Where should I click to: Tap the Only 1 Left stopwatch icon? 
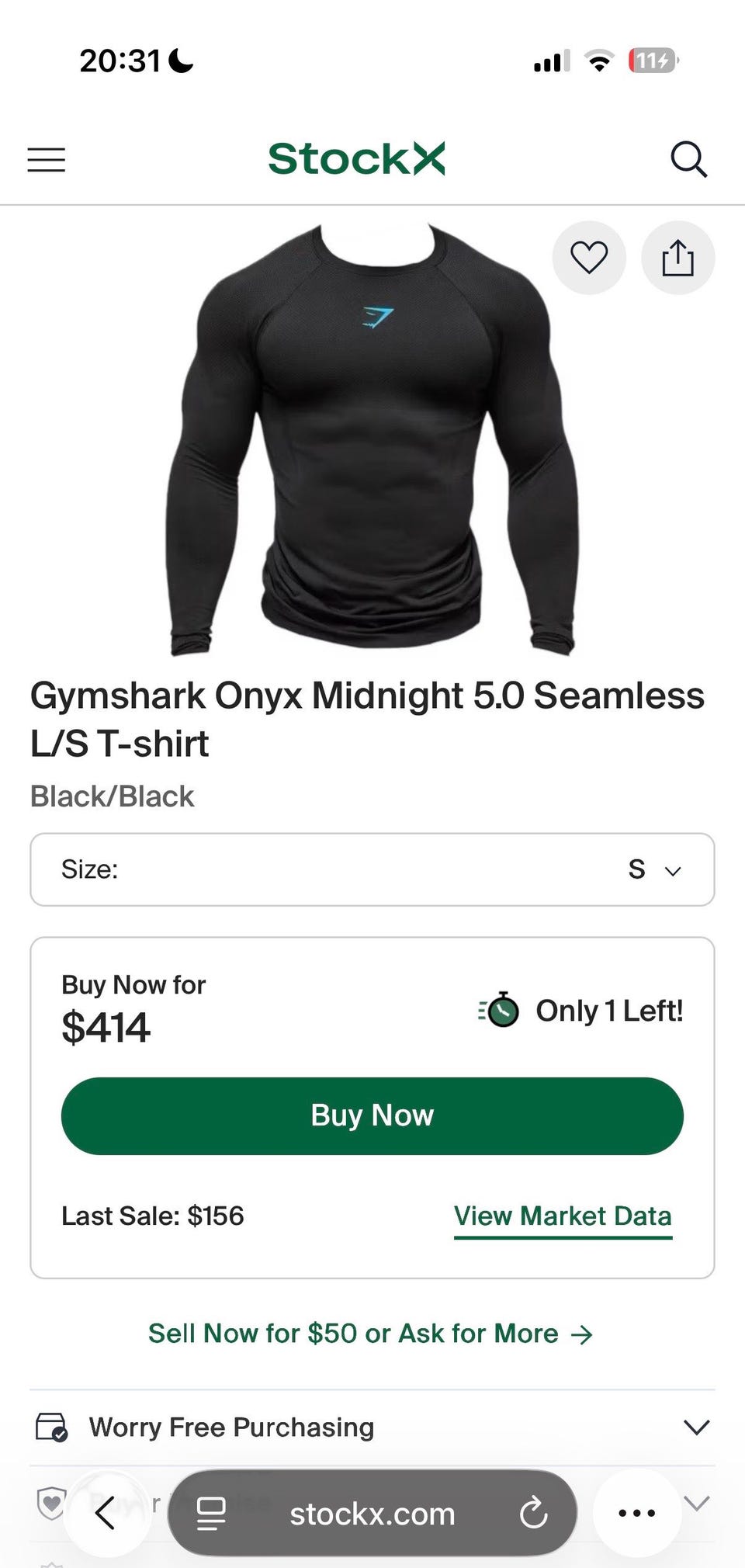coord(501,1010)
